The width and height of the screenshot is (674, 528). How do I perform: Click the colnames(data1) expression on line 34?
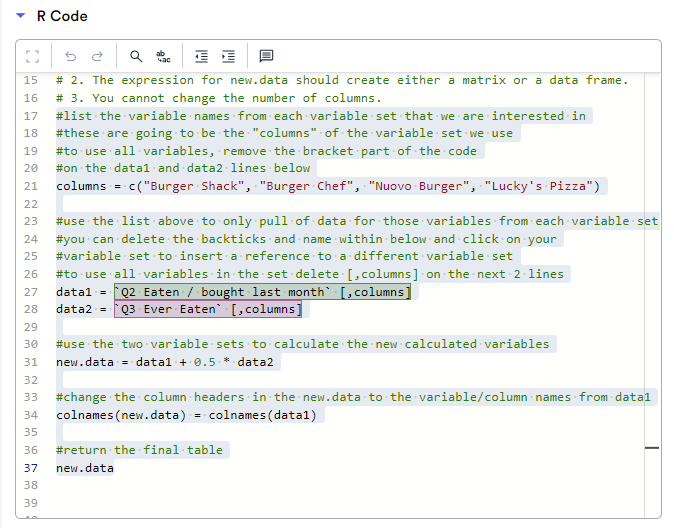[x=263, y=415]
